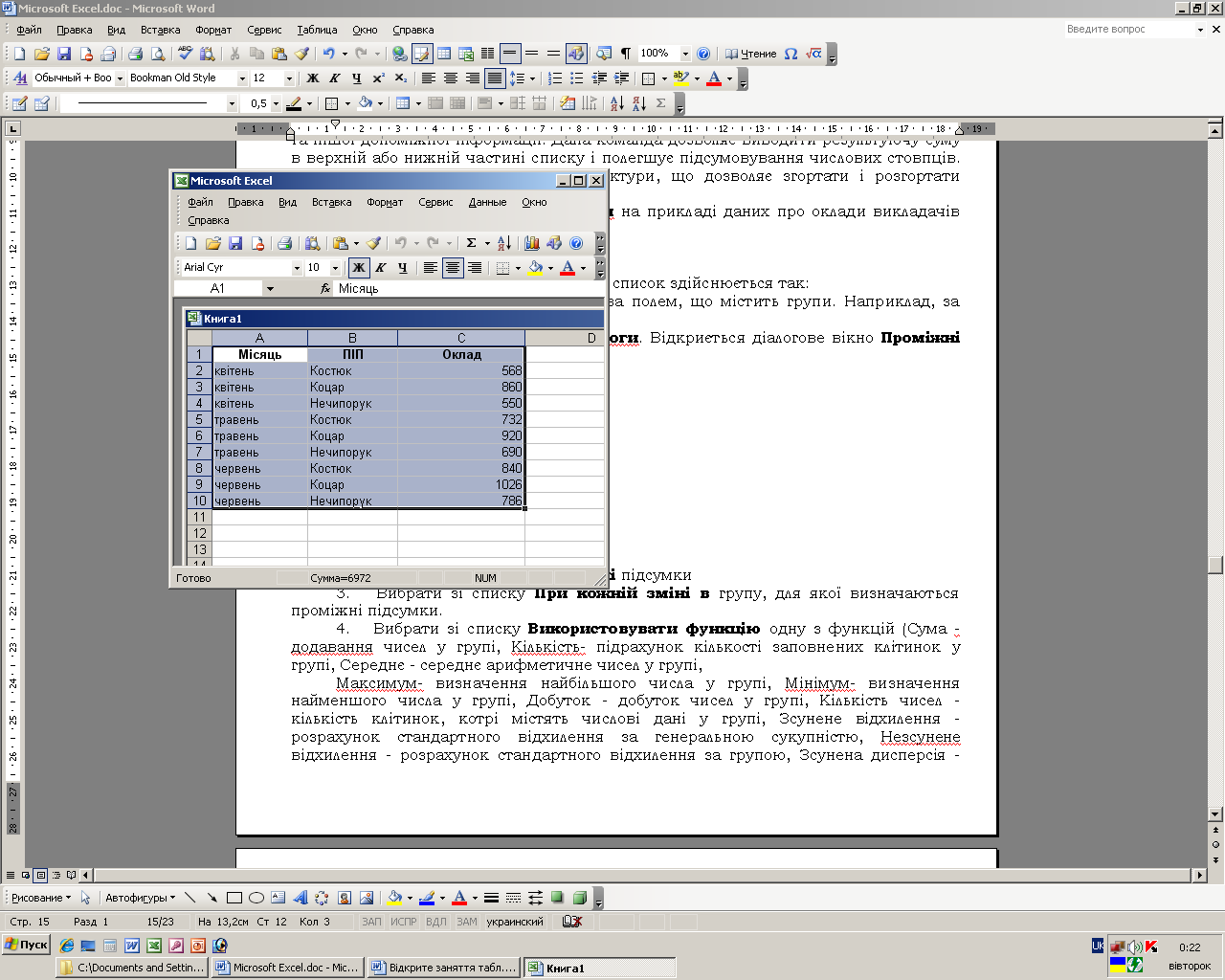1225x980 pixels.
Task: Click the Excel formula bar containing Місяць
Action: coord(469,288)
